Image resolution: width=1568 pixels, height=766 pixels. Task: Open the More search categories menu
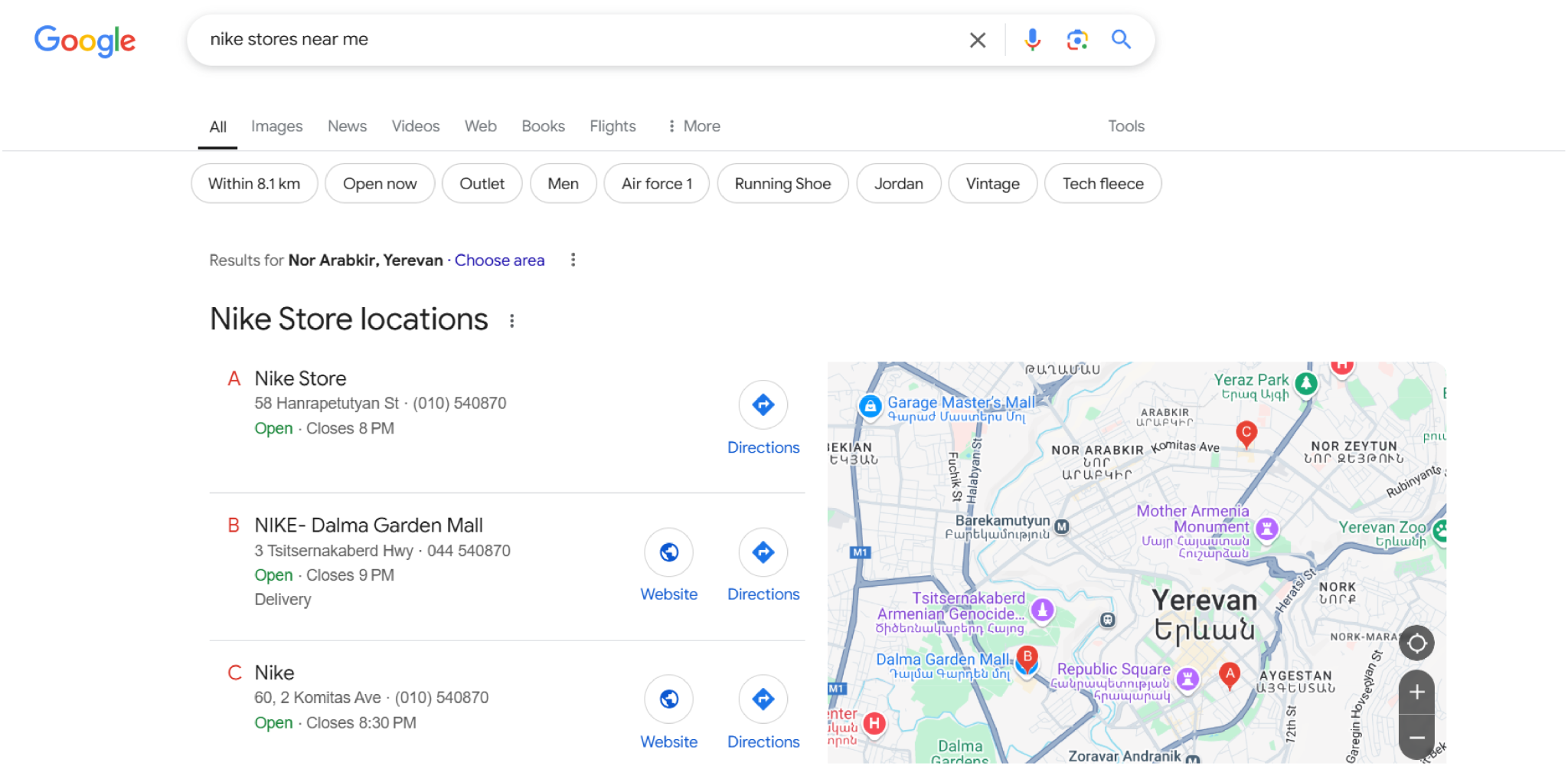click(692, 126)
